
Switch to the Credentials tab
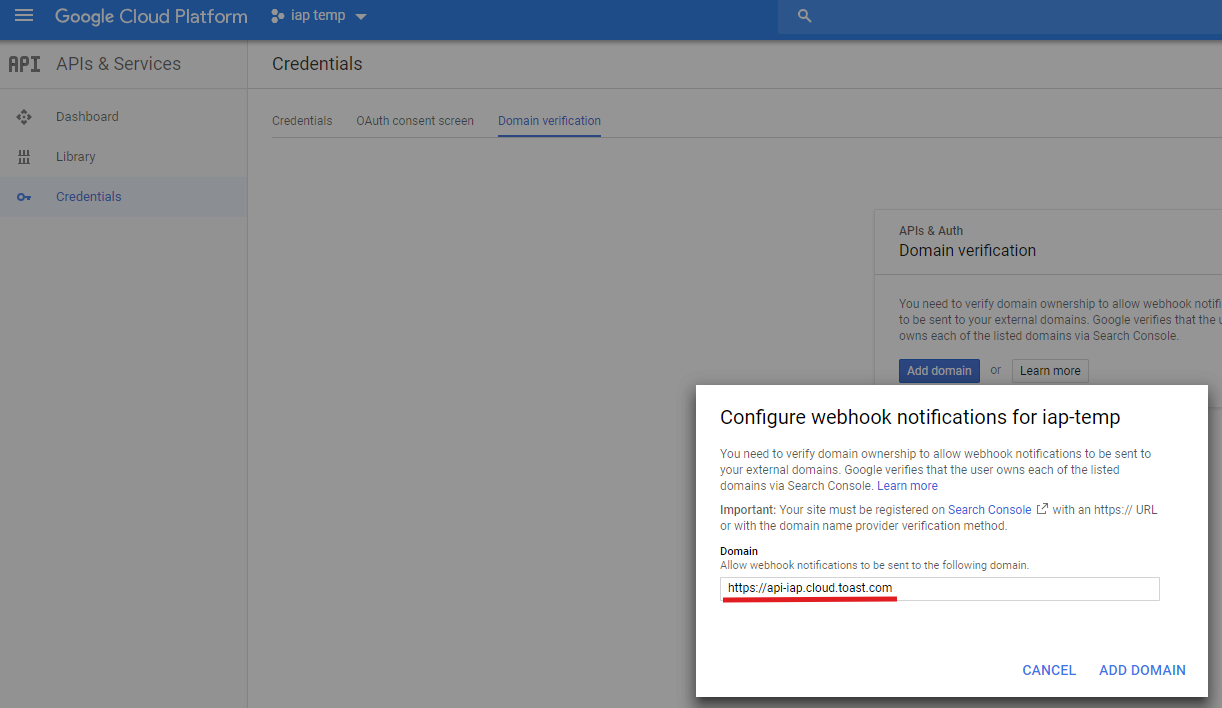[x=302, y=121]
